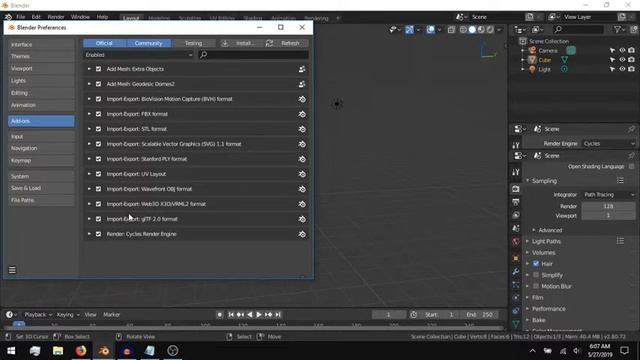Open the Add-ons preferences section
Image resolution: width=640 pixels, height=360 pixels.
tap(41, 121)
